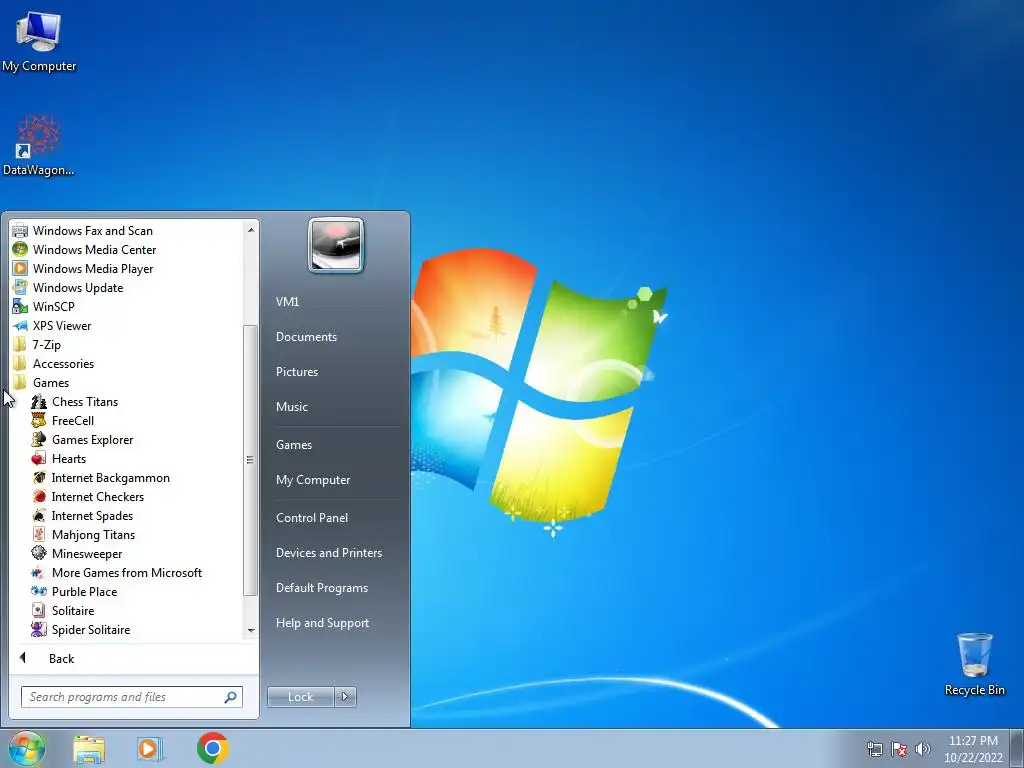Open Internet Spades icon

pos(39,515)
